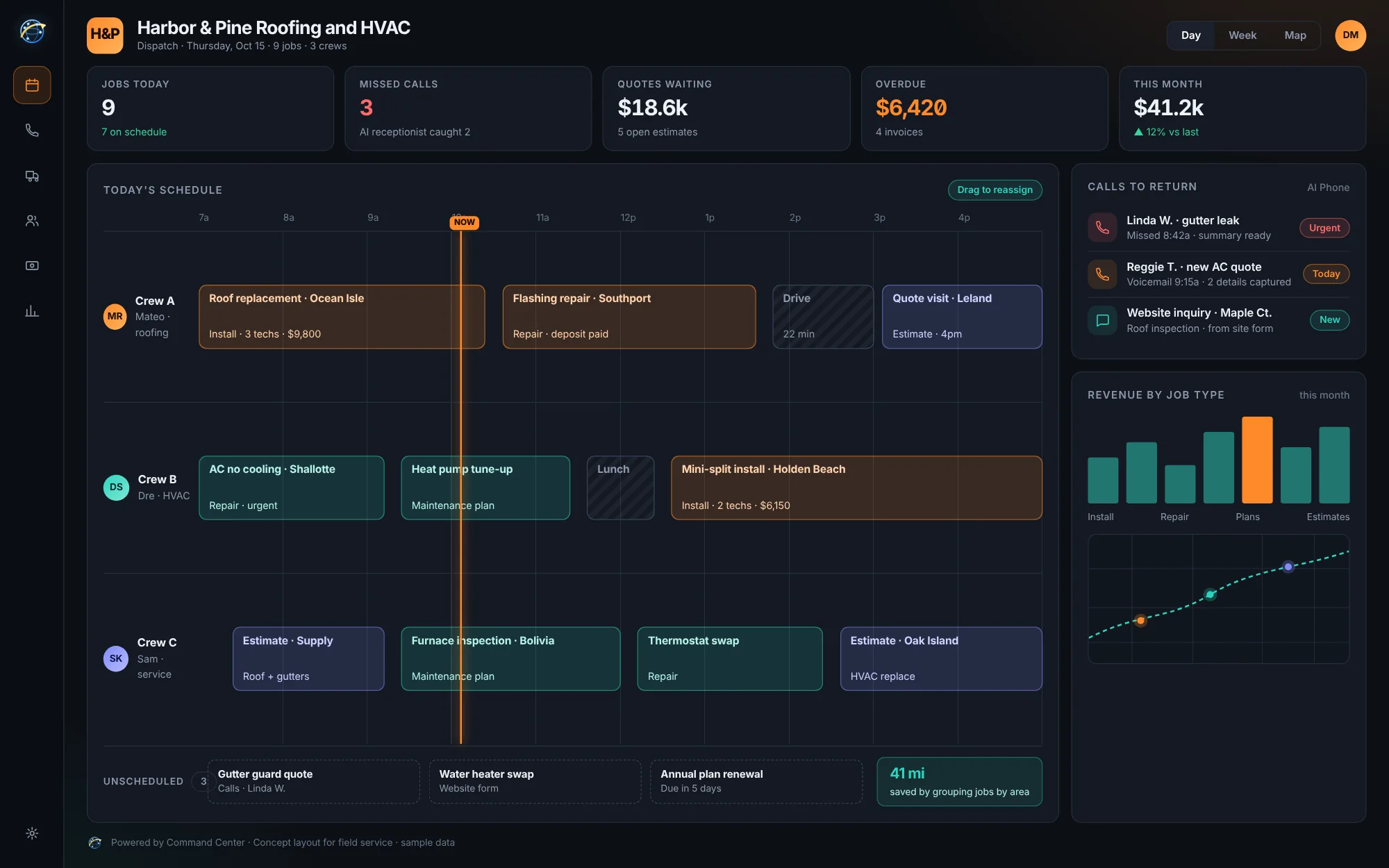This screenshot has height=868, width=1389.
Task: Select the Lunch block for Crew B
Action: (x=620, y=487)
